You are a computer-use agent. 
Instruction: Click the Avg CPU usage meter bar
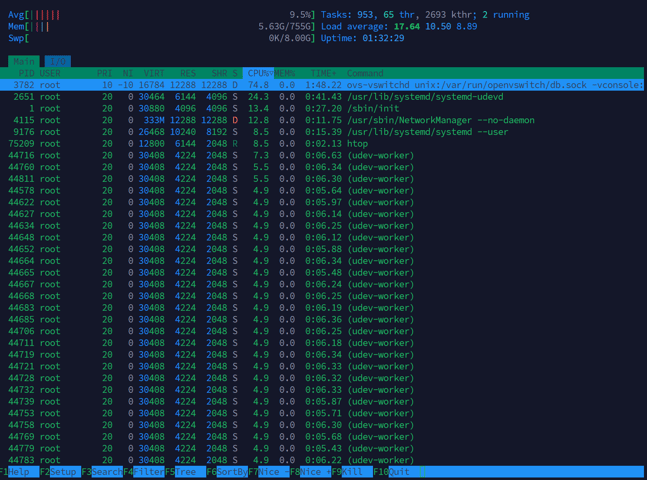pyautogui.click(x=161, y=15)
